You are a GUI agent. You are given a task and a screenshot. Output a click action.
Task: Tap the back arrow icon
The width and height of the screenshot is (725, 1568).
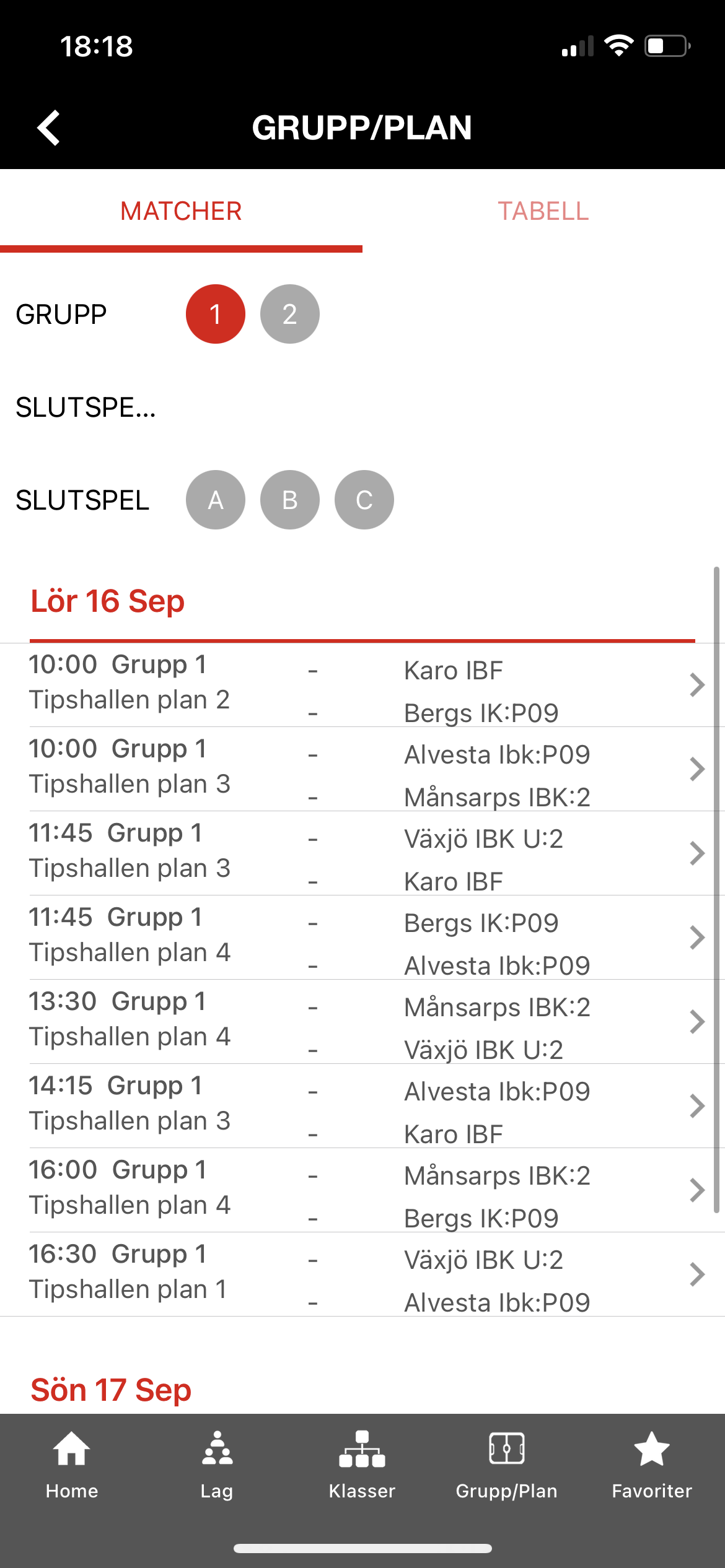click(x=48, y=128)
